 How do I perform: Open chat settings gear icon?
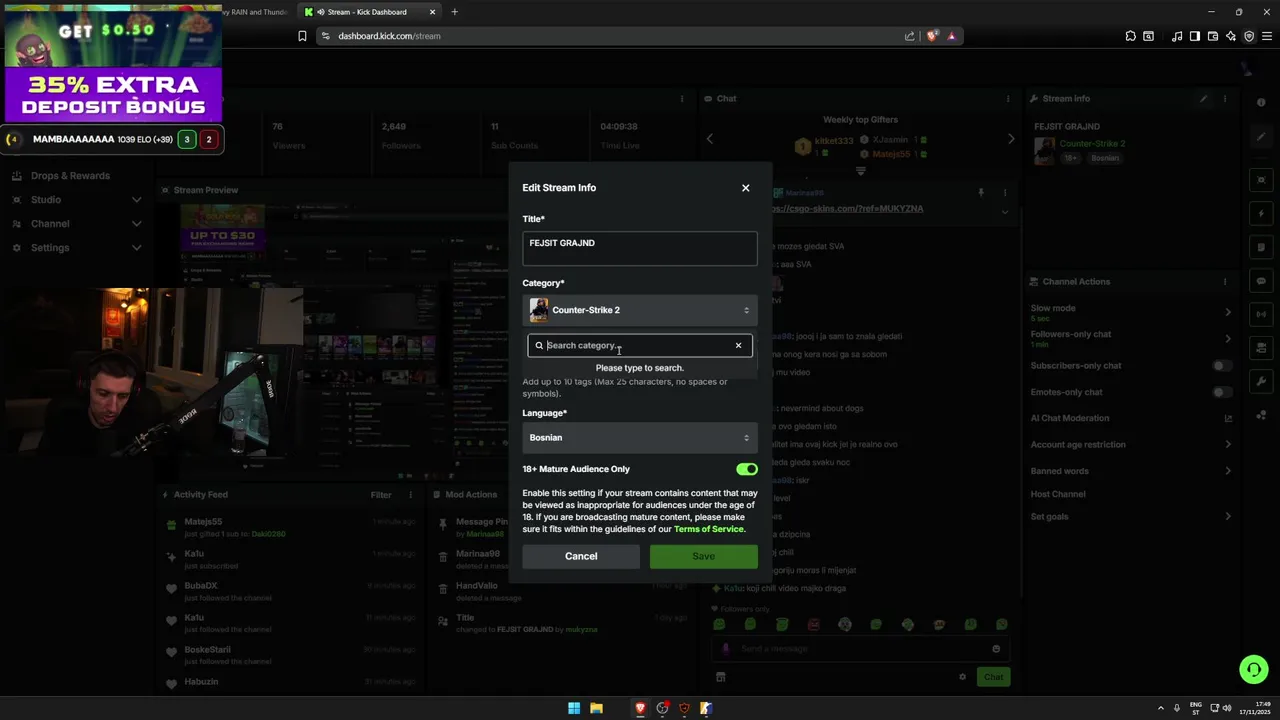(x=963, y=677)
